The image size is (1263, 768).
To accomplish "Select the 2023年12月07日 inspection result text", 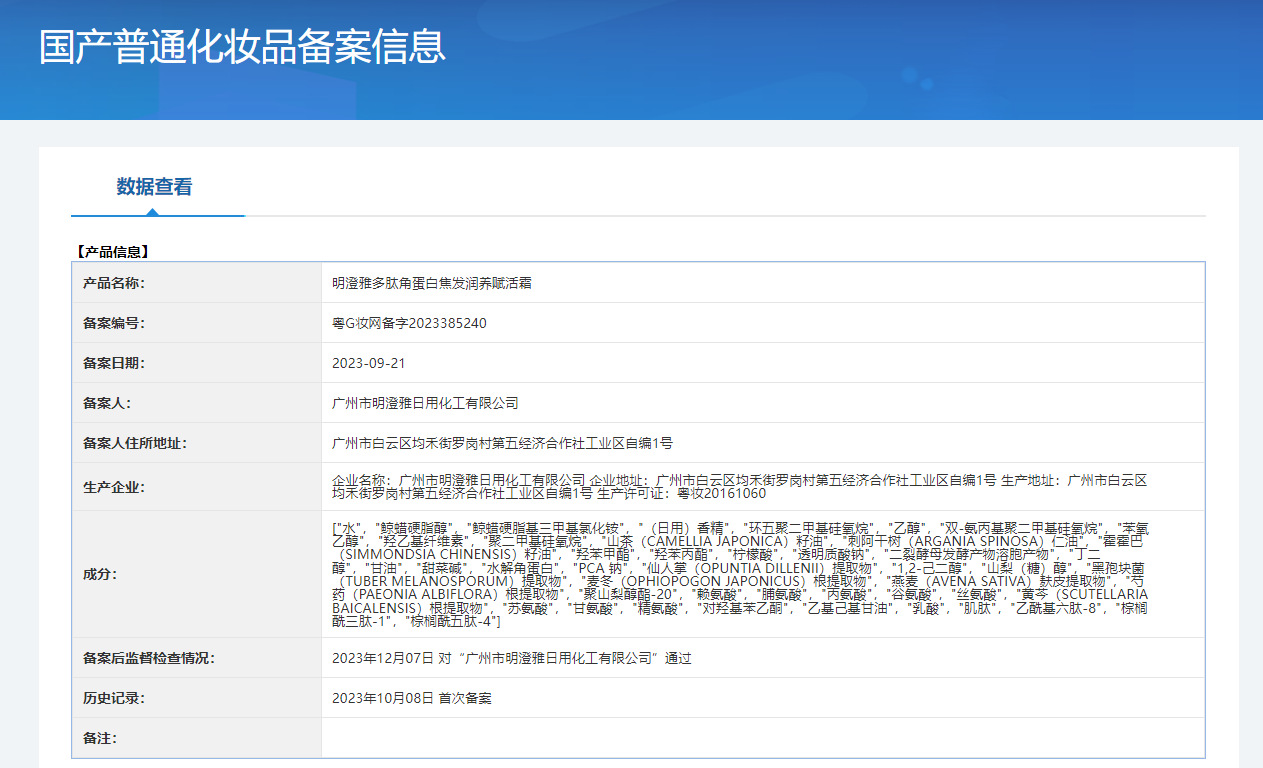I will click(x=512, y=658).
